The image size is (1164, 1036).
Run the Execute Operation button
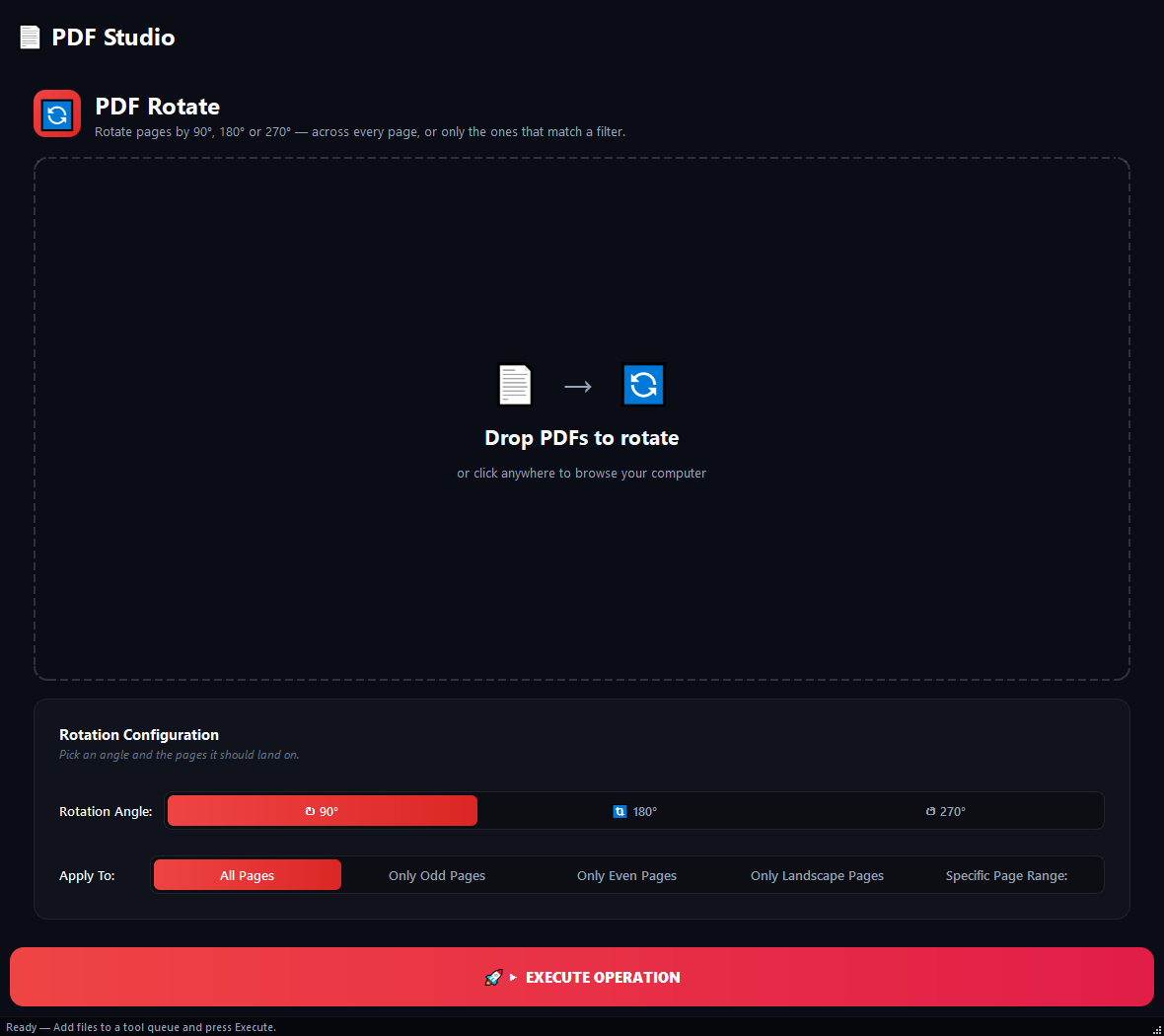click(x=582, y=977)
